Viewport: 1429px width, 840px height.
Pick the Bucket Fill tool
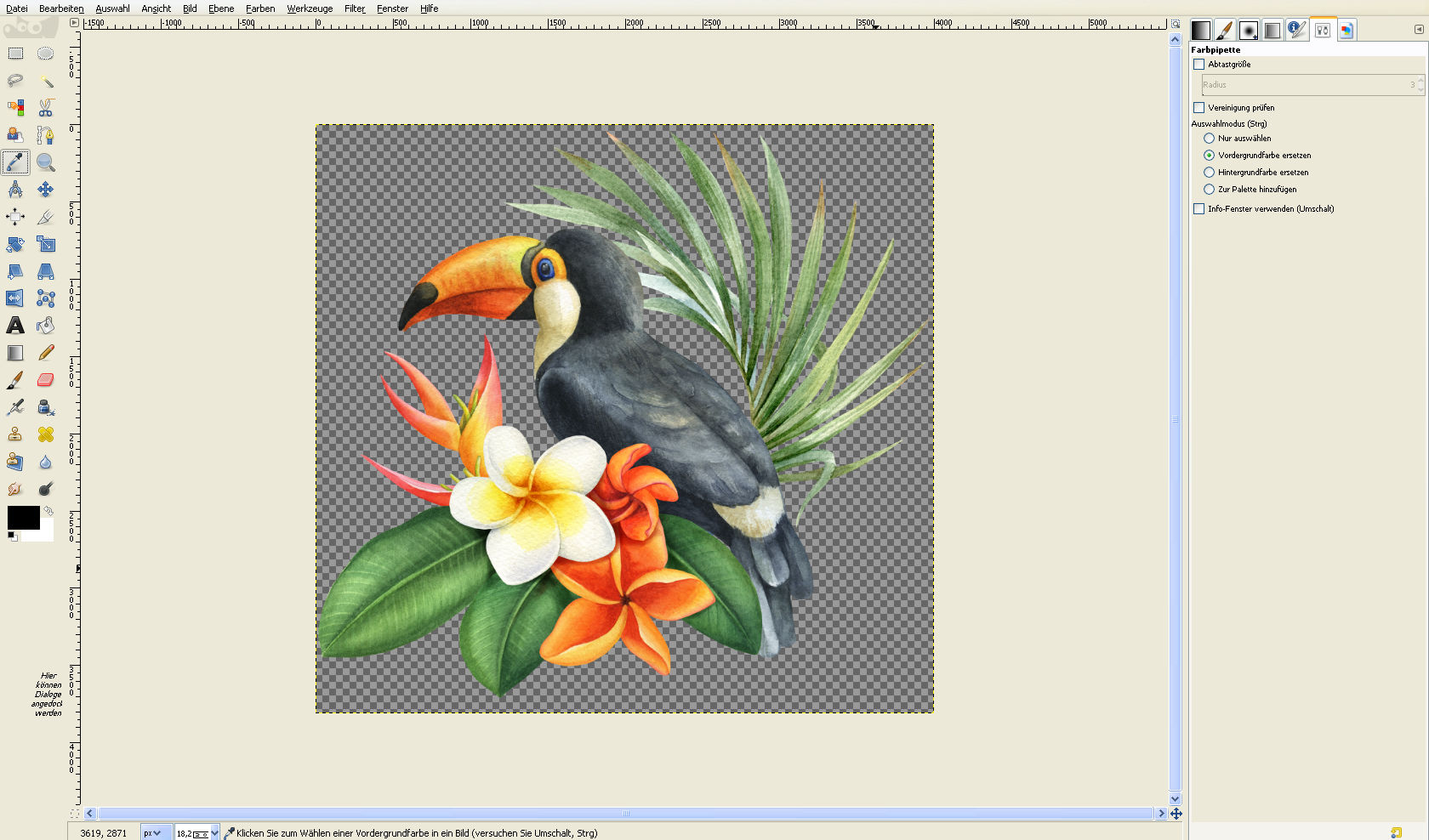pyautogui.click(x=46, y=326)
